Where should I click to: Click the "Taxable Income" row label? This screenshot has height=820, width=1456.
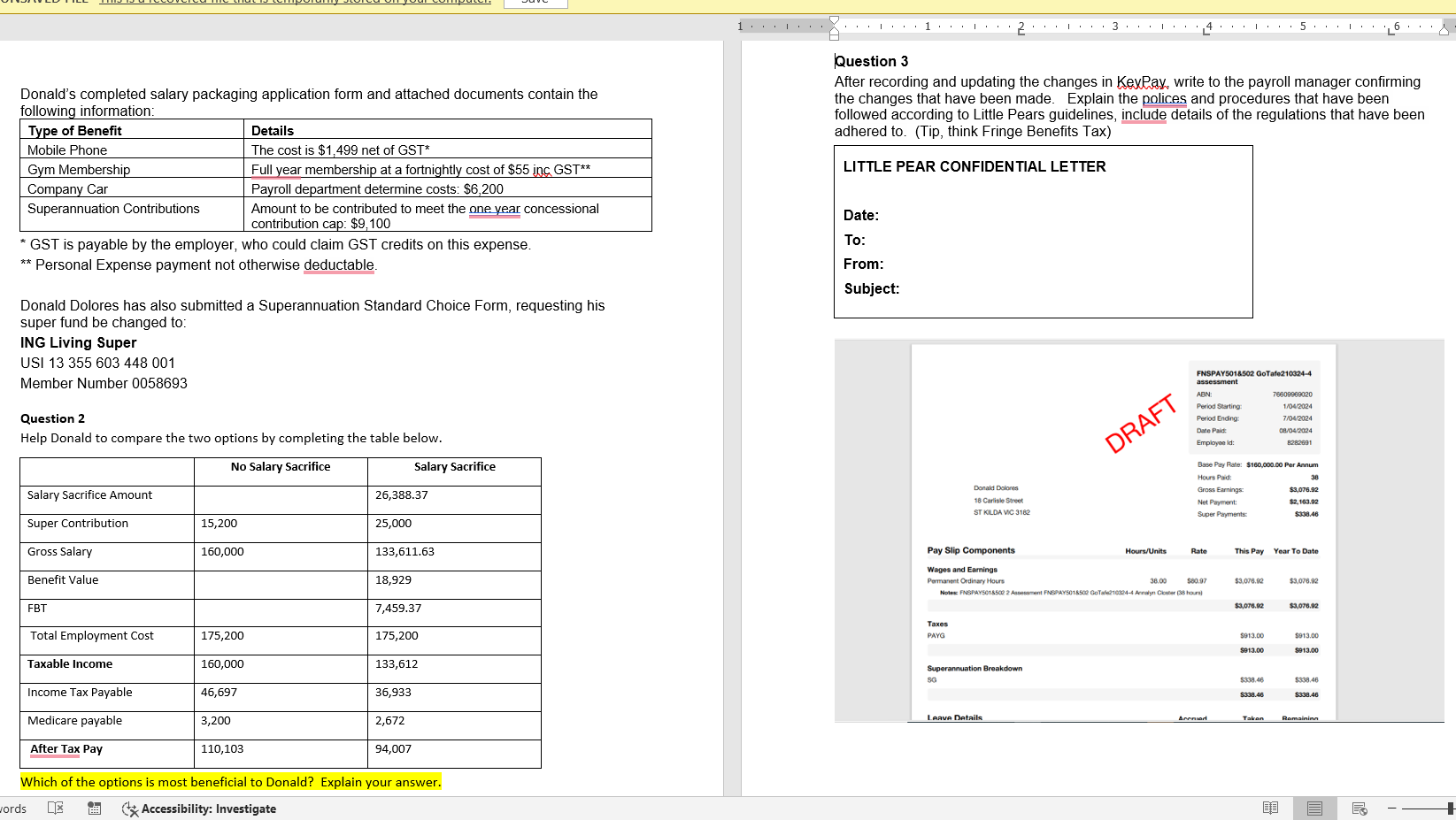(x=70, y=663)
